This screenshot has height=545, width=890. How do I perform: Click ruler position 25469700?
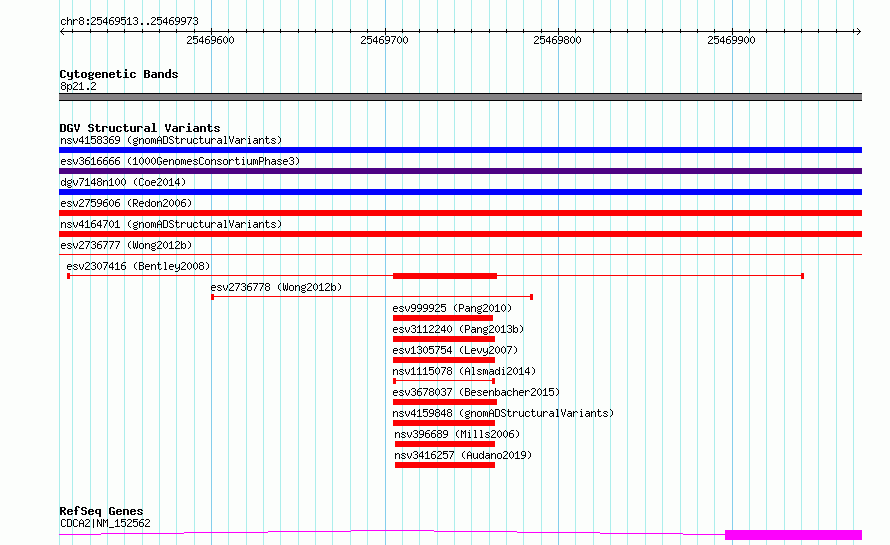(384, 40)
